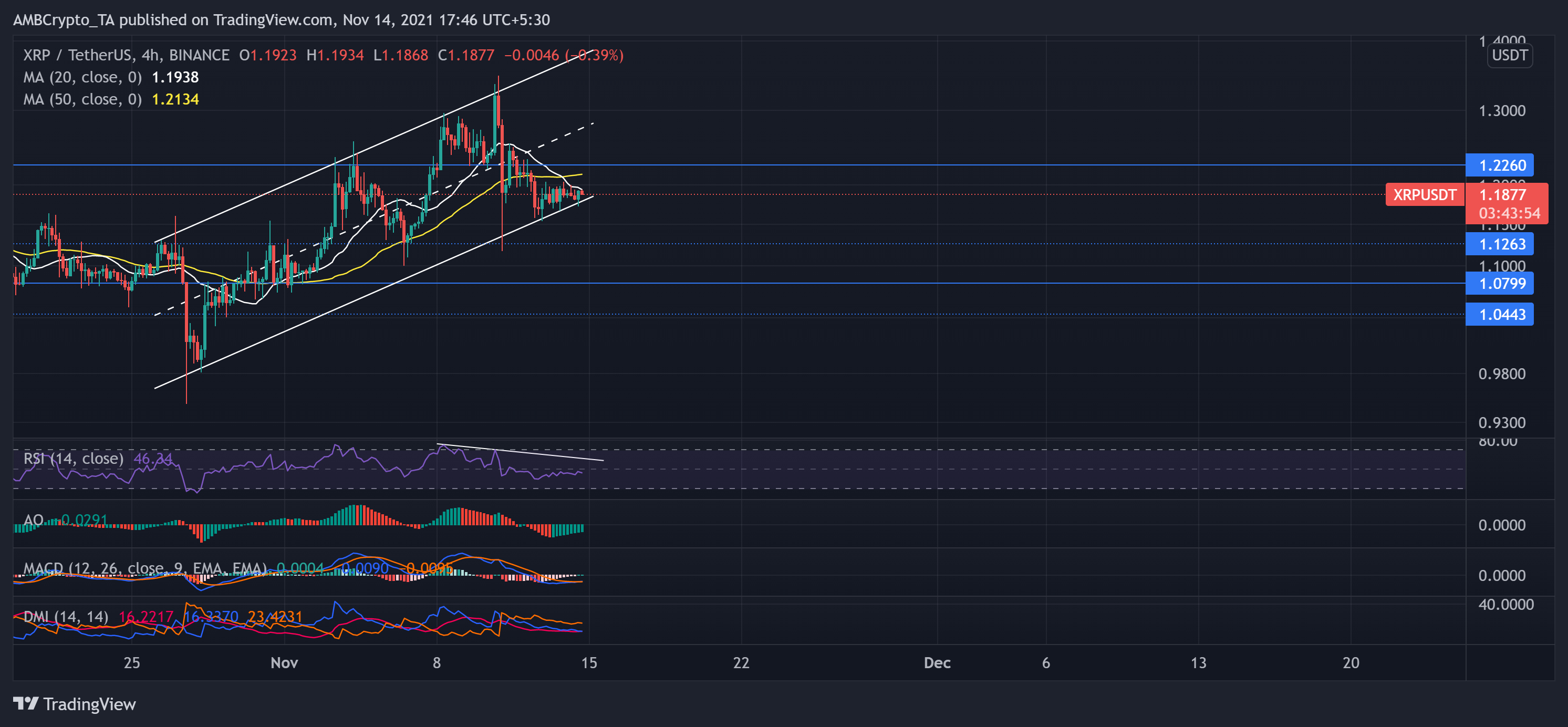This screenshot has height=727, width=1568.
Task: Click the TradingView logo icon
Action: 26,703
